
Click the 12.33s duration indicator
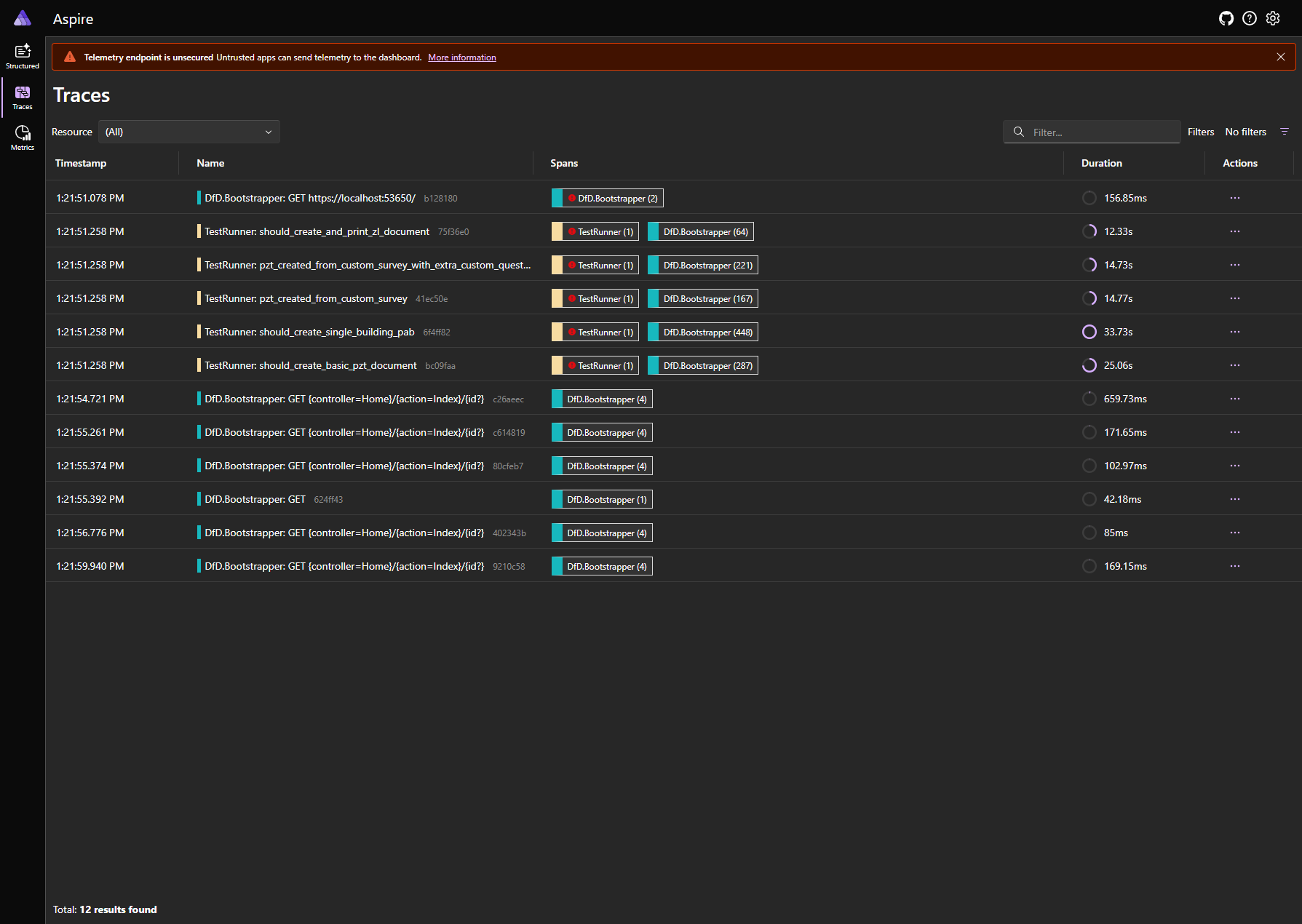click(1089, 231)
